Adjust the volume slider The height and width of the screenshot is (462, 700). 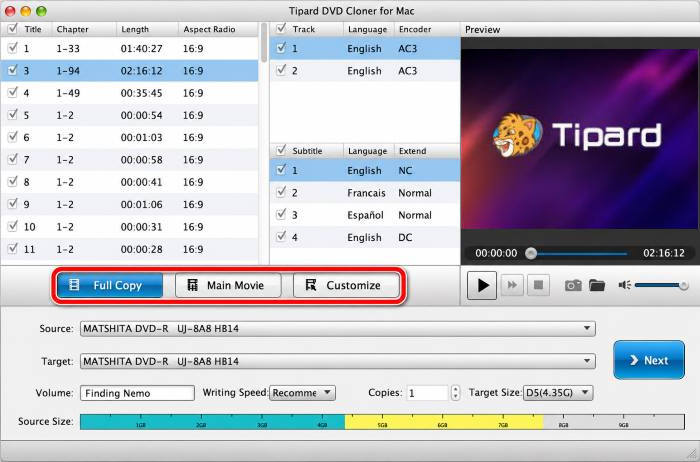click(661, 285)
